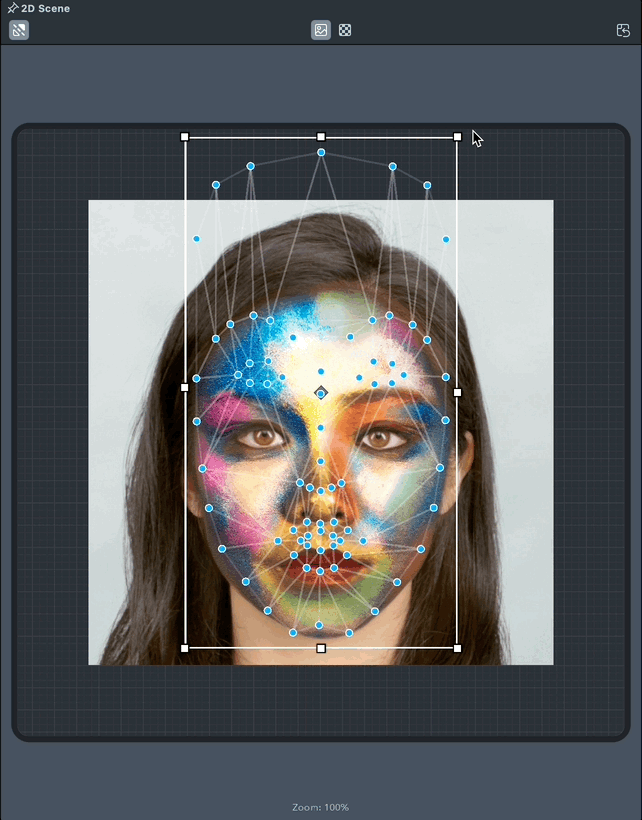
Task: Switch to the checkerboard background mode
Action: (345, 30)
